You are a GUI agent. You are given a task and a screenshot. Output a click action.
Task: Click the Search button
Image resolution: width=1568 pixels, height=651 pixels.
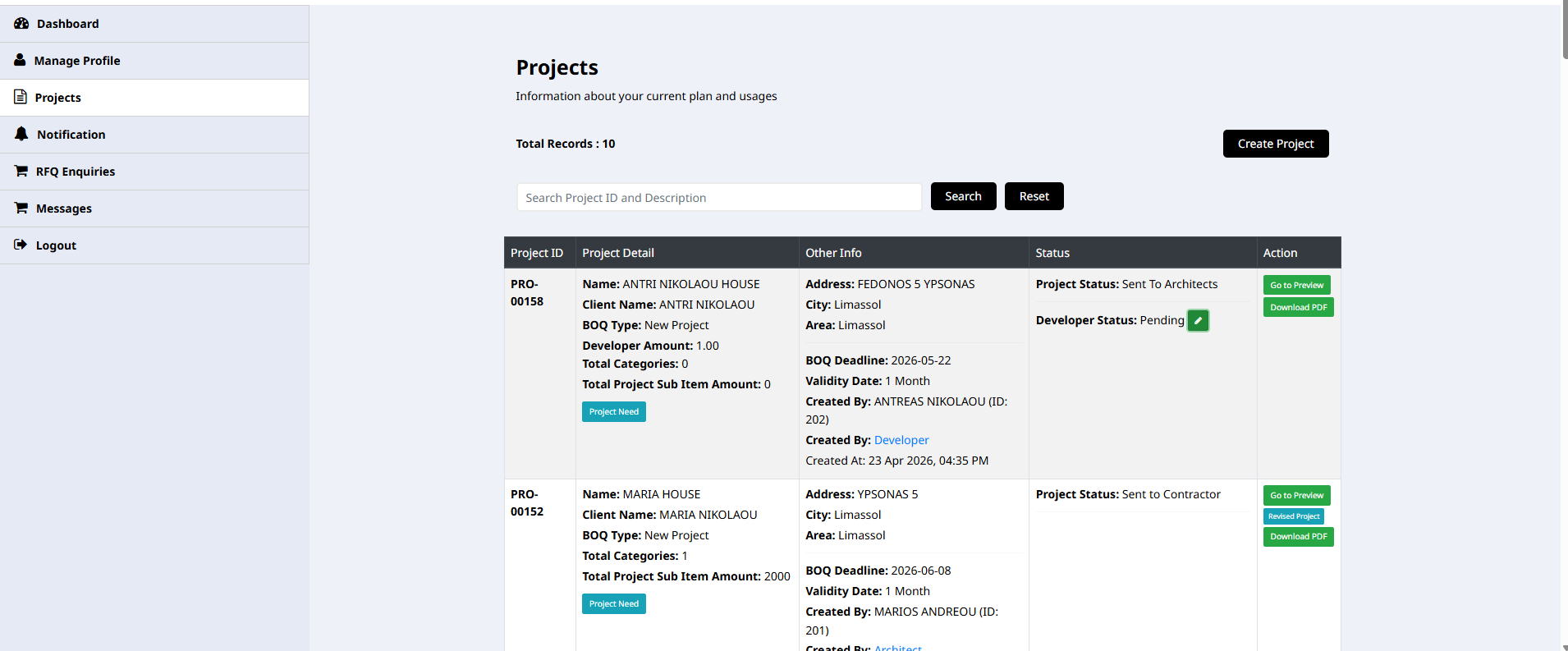(963, 196)
